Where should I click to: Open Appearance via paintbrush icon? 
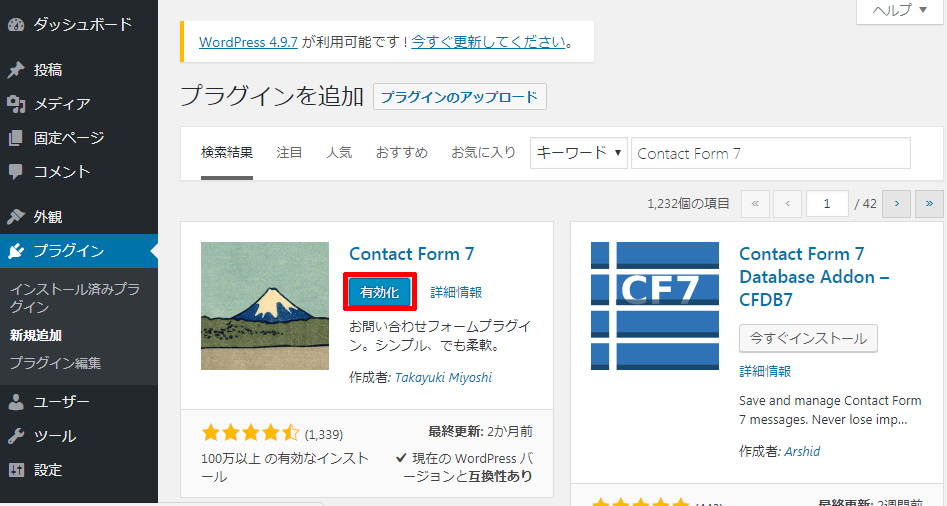(16, 217)
